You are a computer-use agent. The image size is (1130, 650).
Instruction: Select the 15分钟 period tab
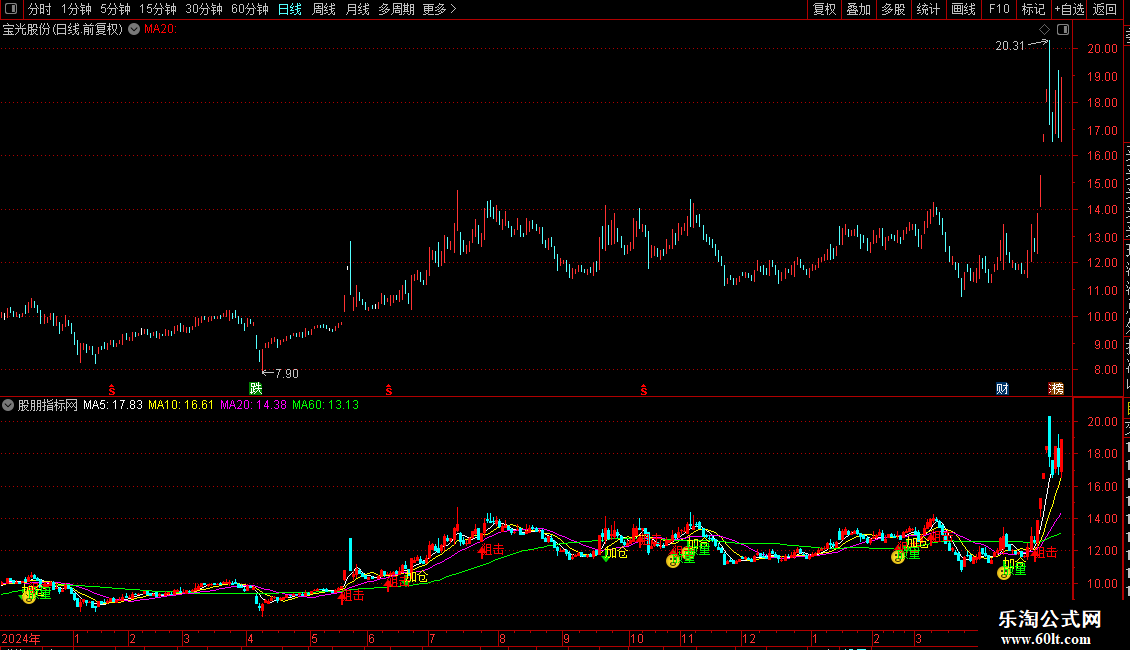click(x=158, y=9)
